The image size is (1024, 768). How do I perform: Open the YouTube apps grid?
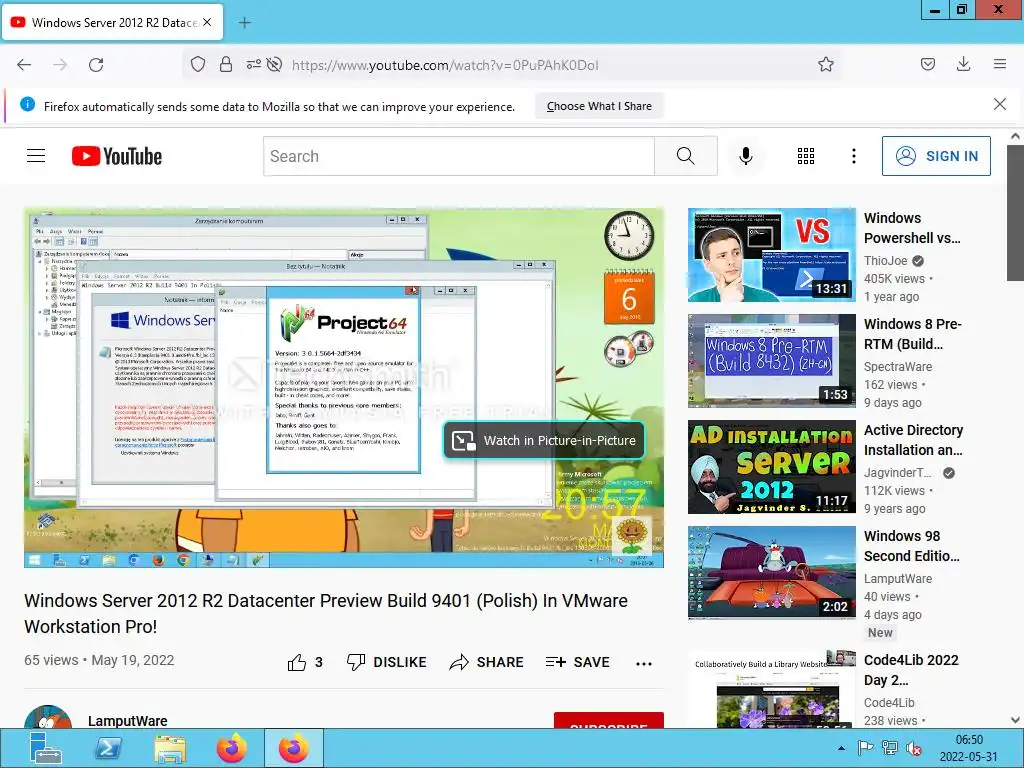point(805,156)
